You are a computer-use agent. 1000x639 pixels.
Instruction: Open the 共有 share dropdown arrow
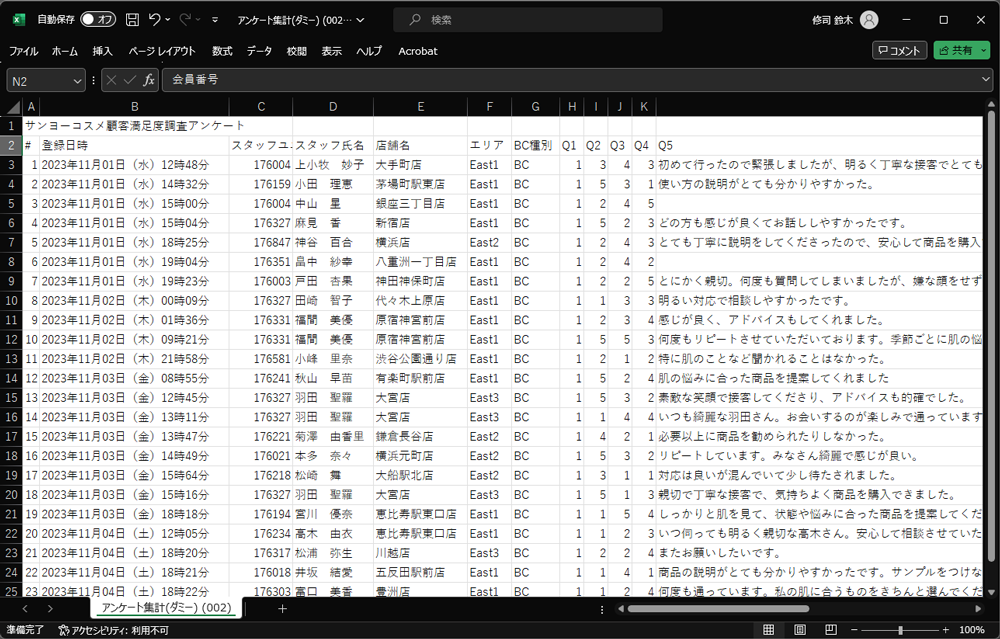click(984, 51)
